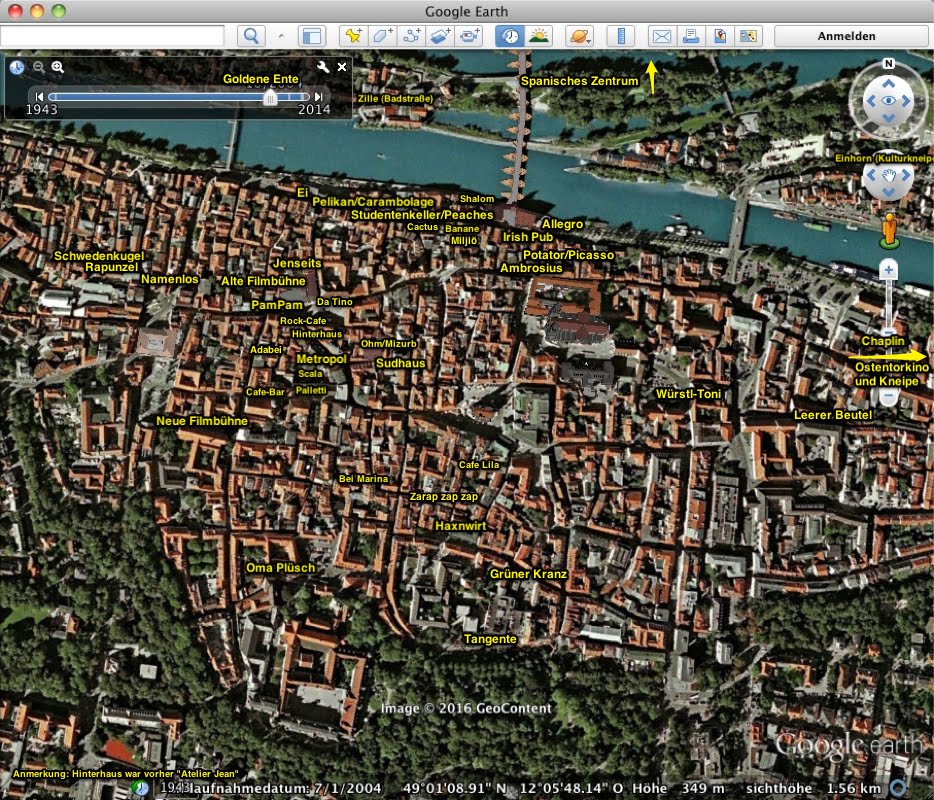
Task: Click the time slider clock icon
Action: tap(17, 67)
